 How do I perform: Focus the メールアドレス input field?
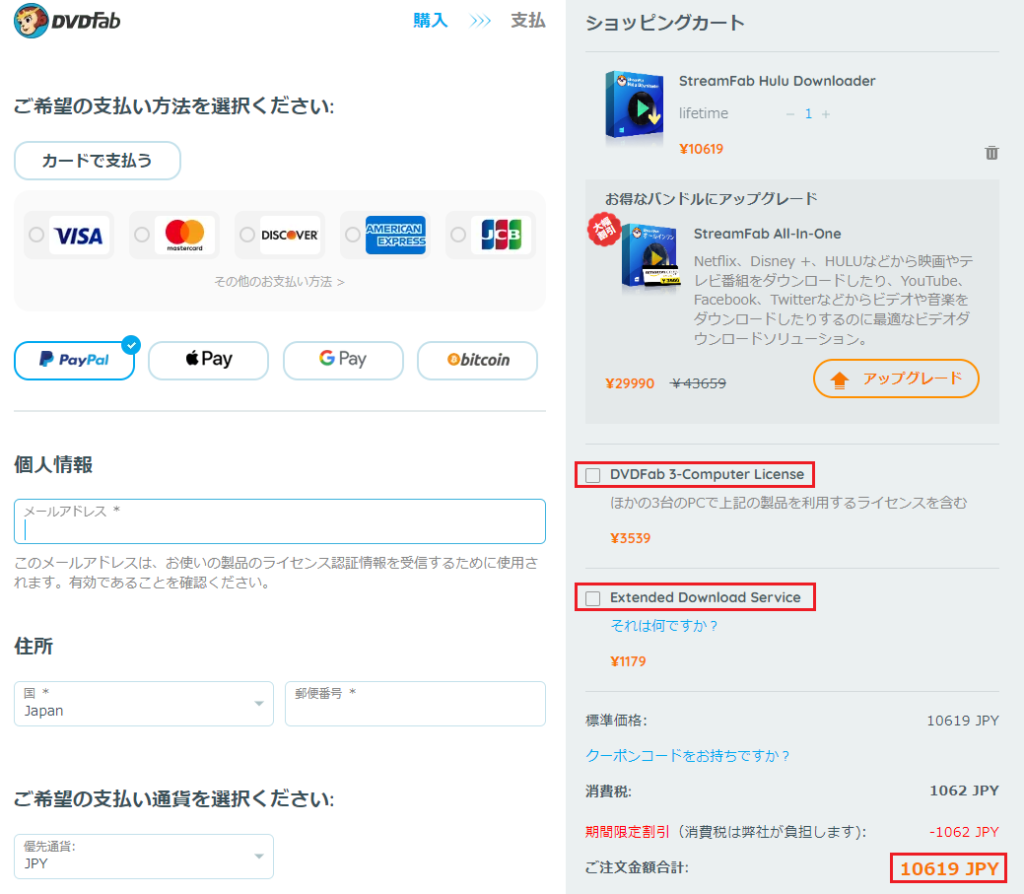[x=280, y=522]
